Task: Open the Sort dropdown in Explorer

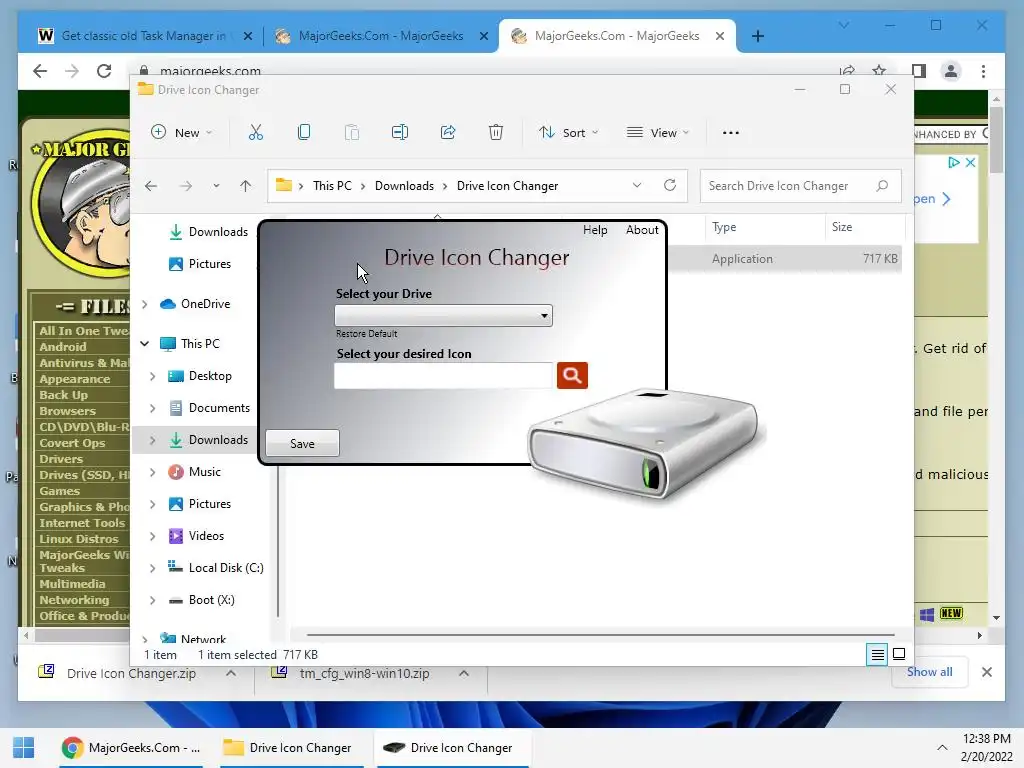Action: (568, 133)
